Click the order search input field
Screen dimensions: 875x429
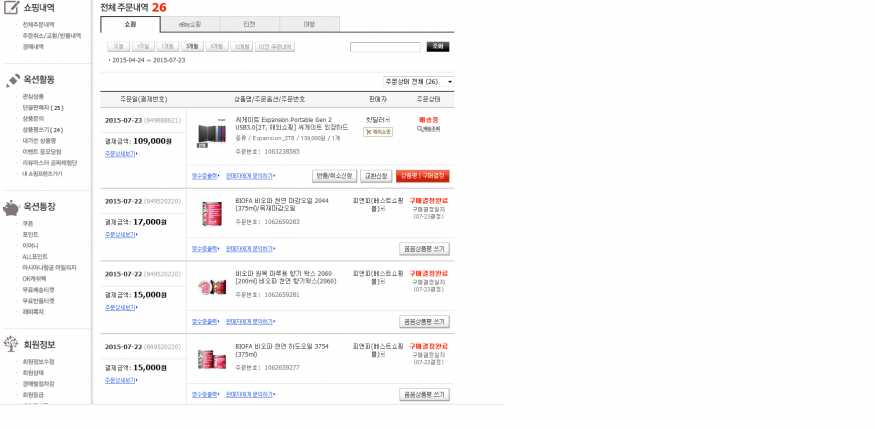[x=385, y=47]
